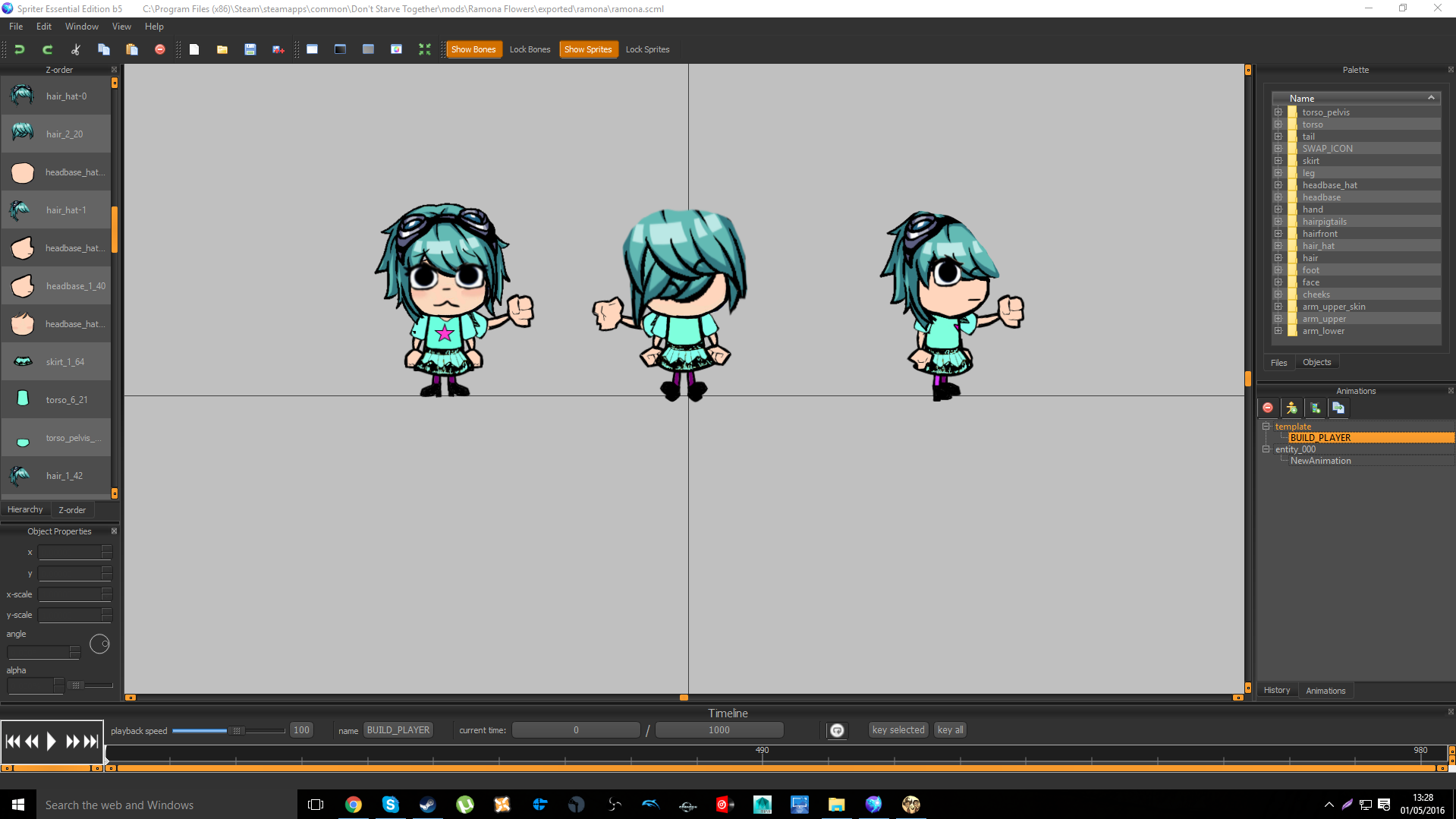
Task: Toggle the Lock Sprites option
Action: pos(647,49)
